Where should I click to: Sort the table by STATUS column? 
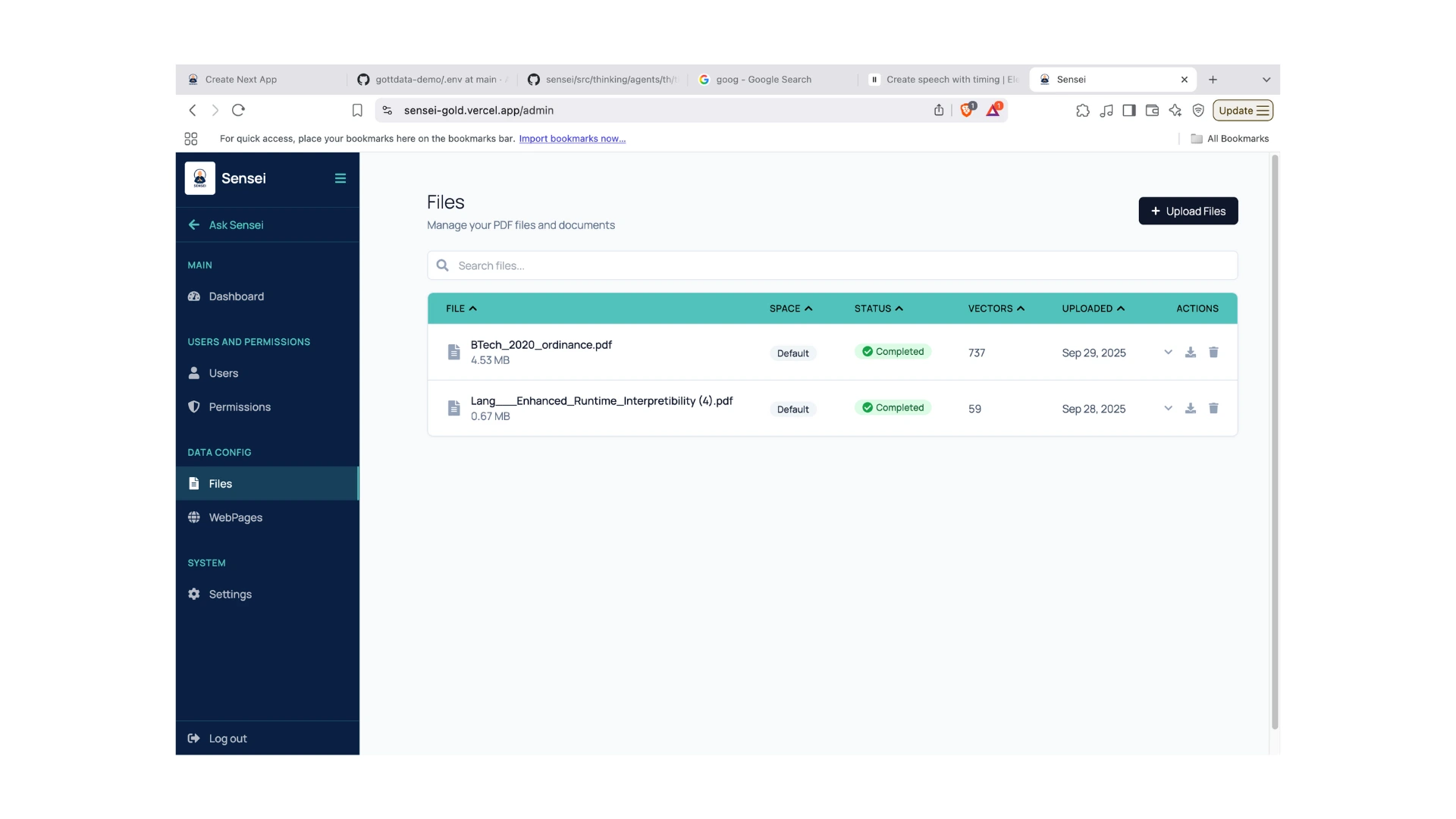pos(879,309)
